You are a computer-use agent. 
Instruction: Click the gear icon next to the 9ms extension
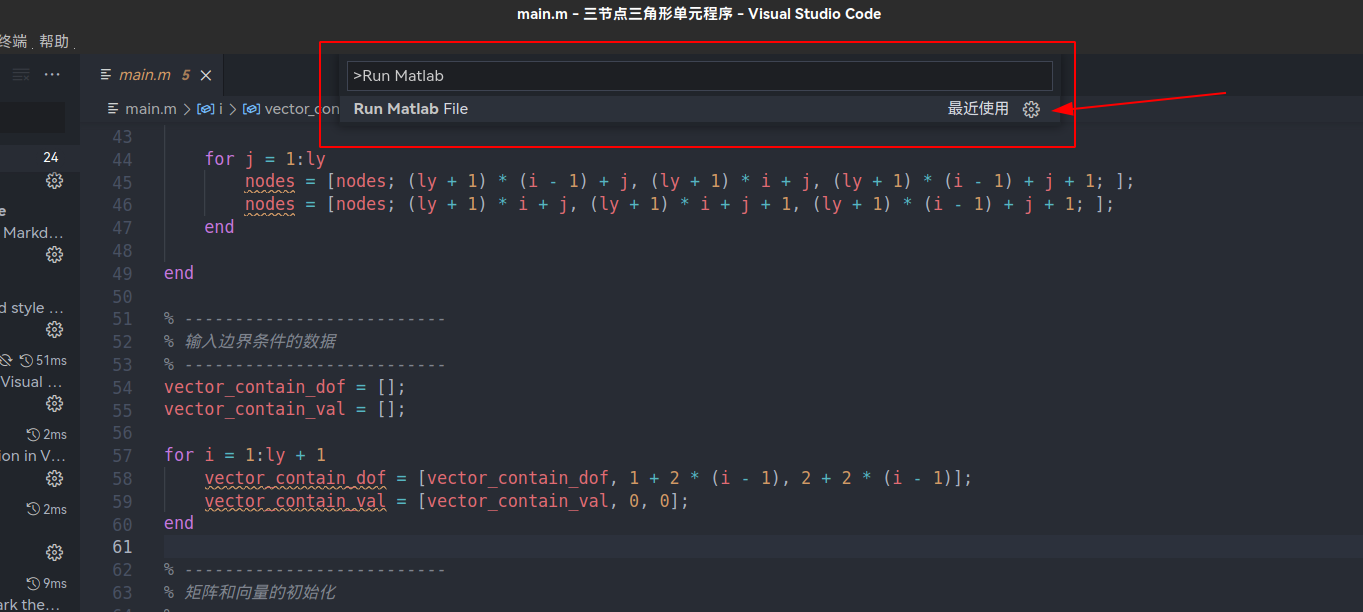pyautogui.click(x=54, y=552)
